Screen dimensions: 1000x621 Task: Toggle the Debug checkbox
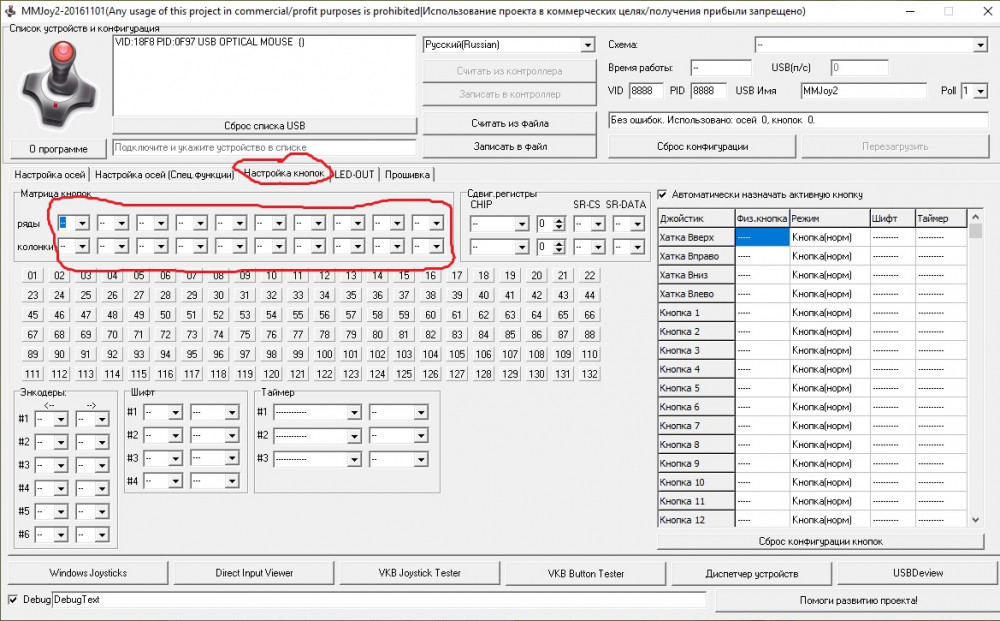tap(13, 600)
